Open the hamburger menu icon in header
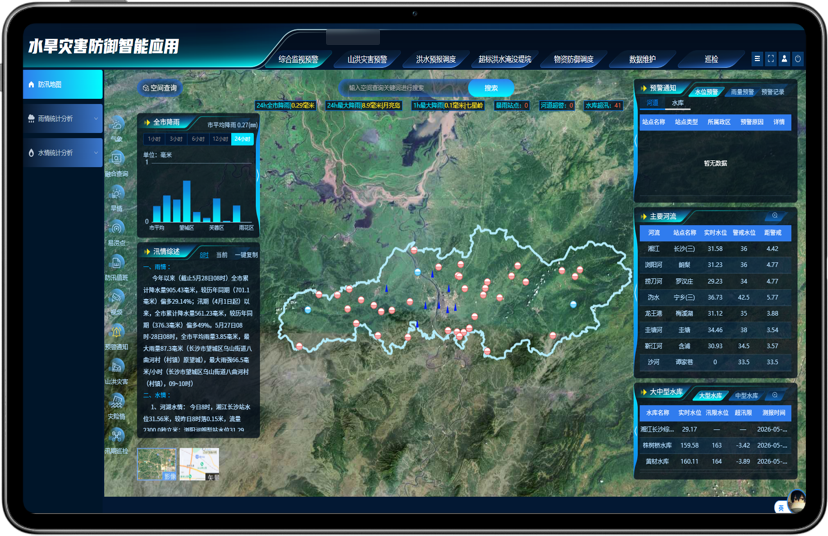 tap(757, 59)
